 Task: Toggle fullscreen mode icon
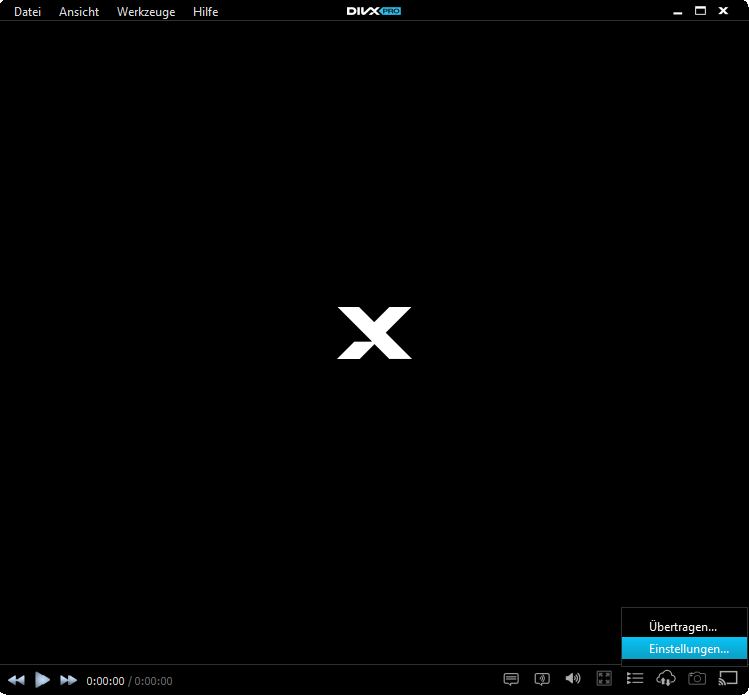(x=604, y=679)
